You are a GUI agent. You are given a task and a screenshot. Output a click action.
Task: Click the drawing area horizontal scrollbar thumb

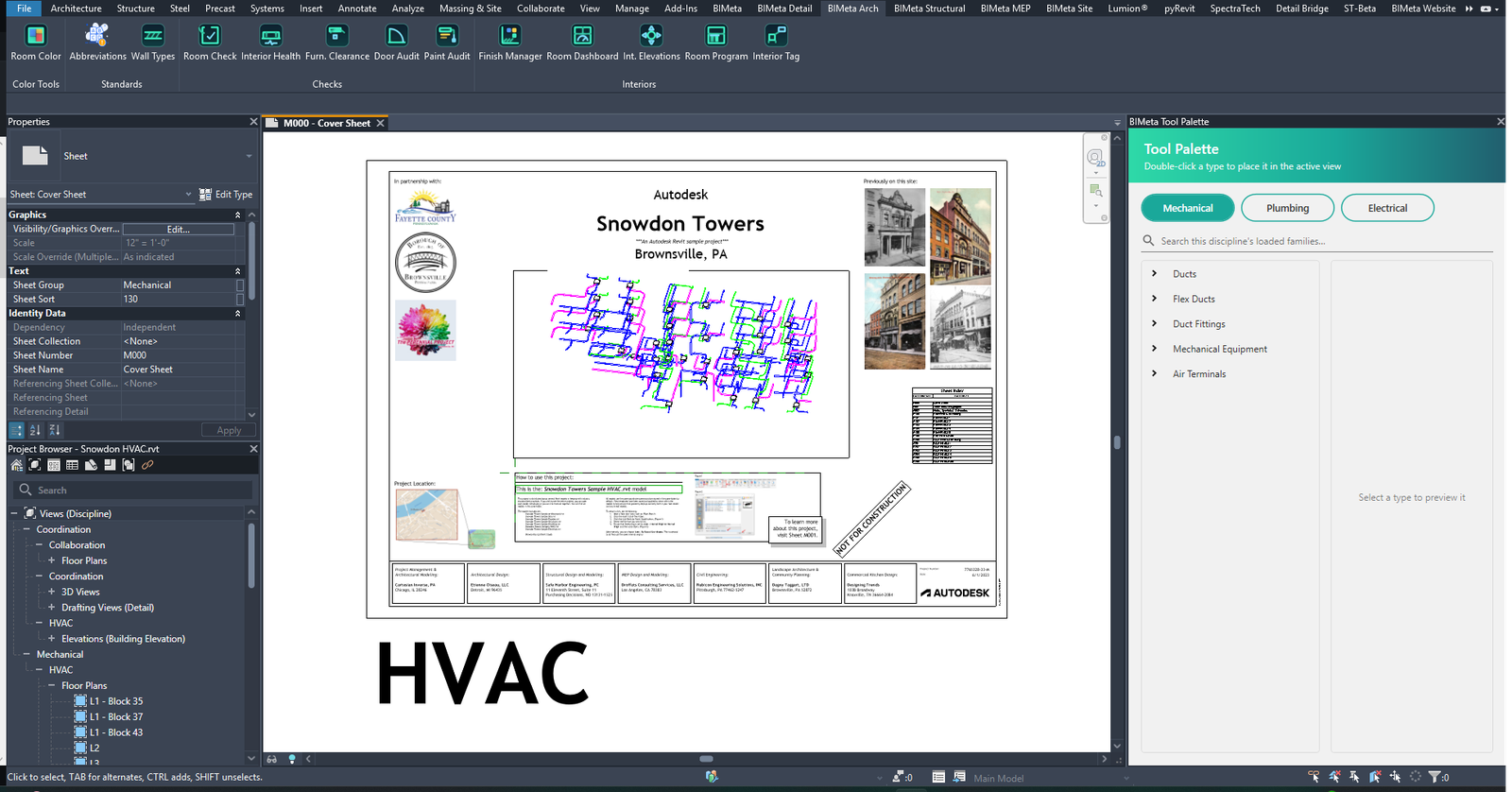coord(706,759)
